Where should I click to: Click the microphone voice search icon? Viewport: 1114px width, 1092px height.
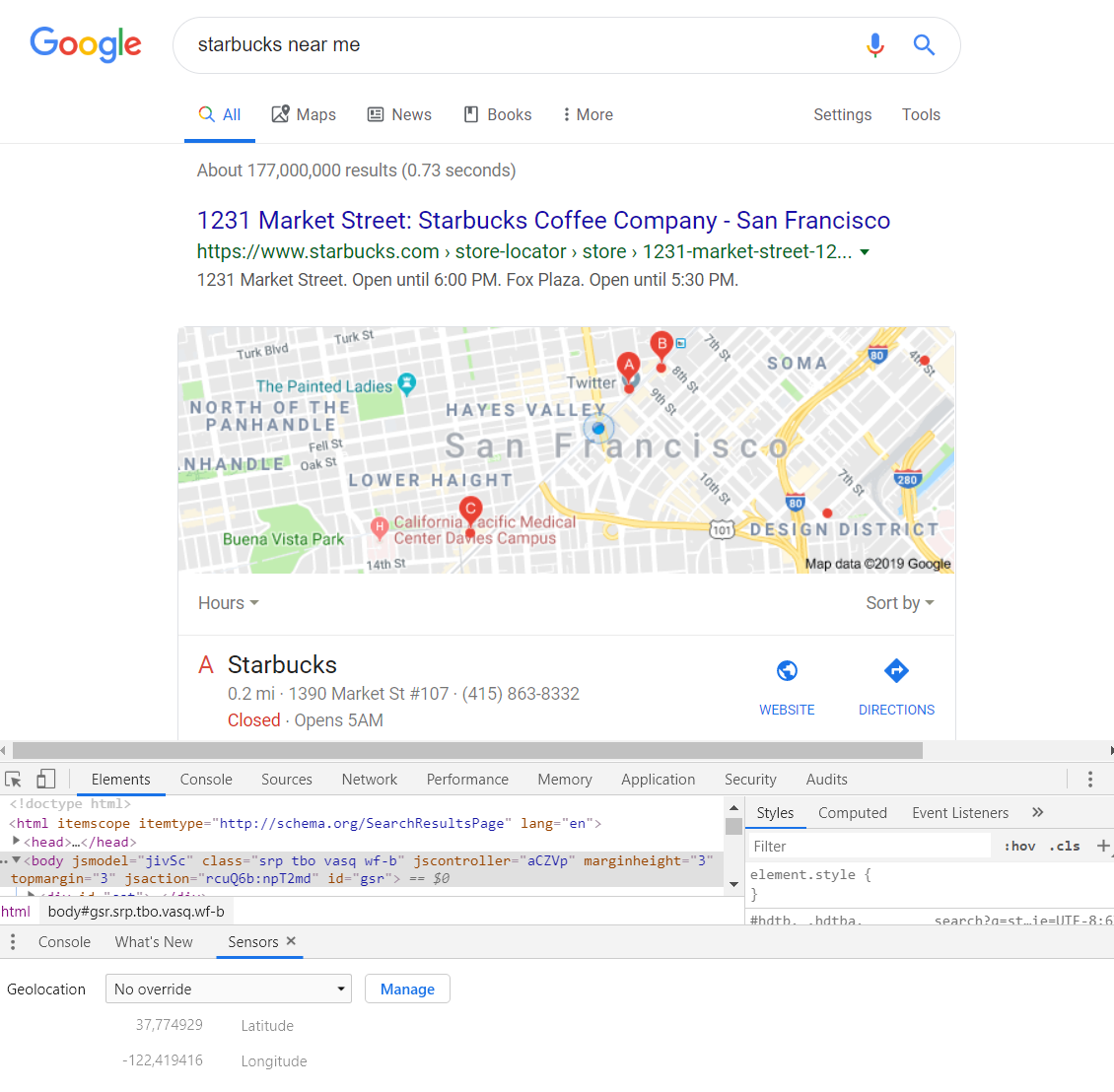(x=874, y=45)
